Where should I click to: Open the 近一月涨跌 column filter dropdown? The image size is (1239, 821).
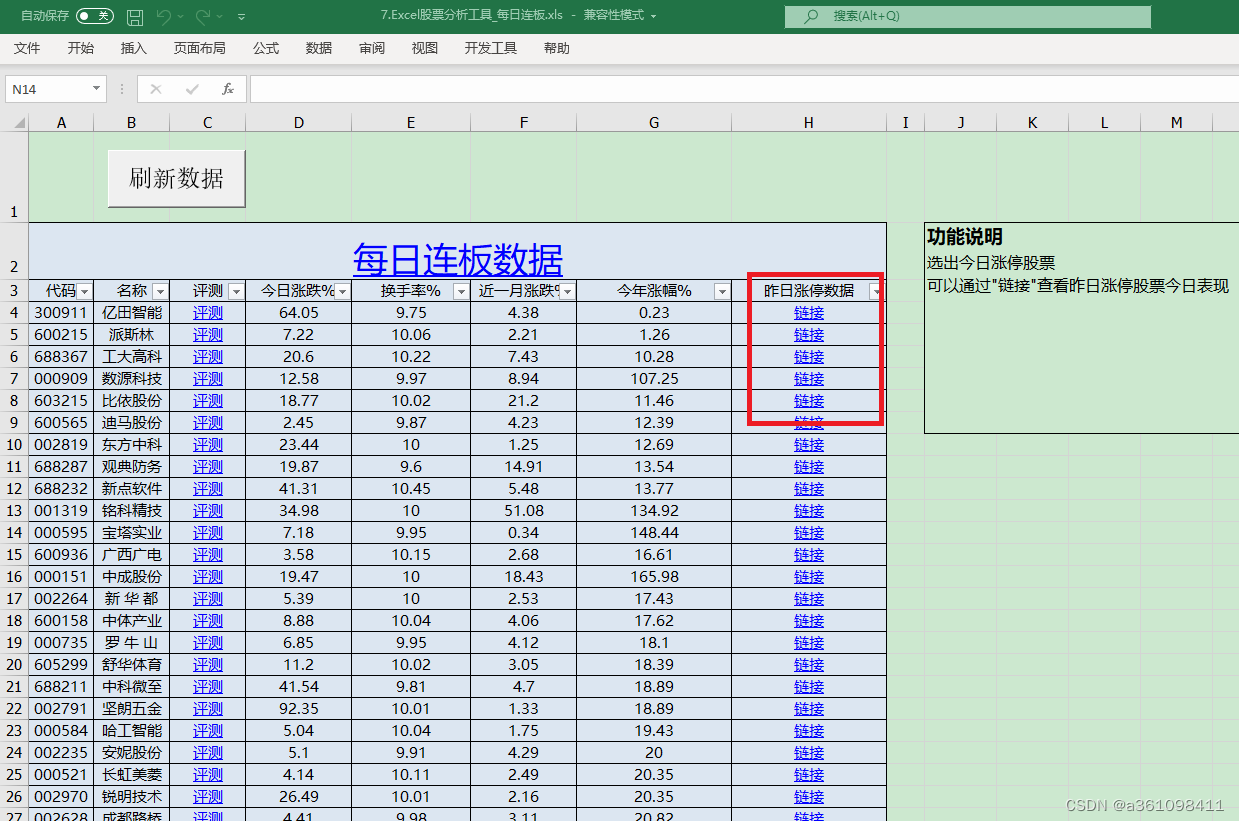click(x=567, y=291)
